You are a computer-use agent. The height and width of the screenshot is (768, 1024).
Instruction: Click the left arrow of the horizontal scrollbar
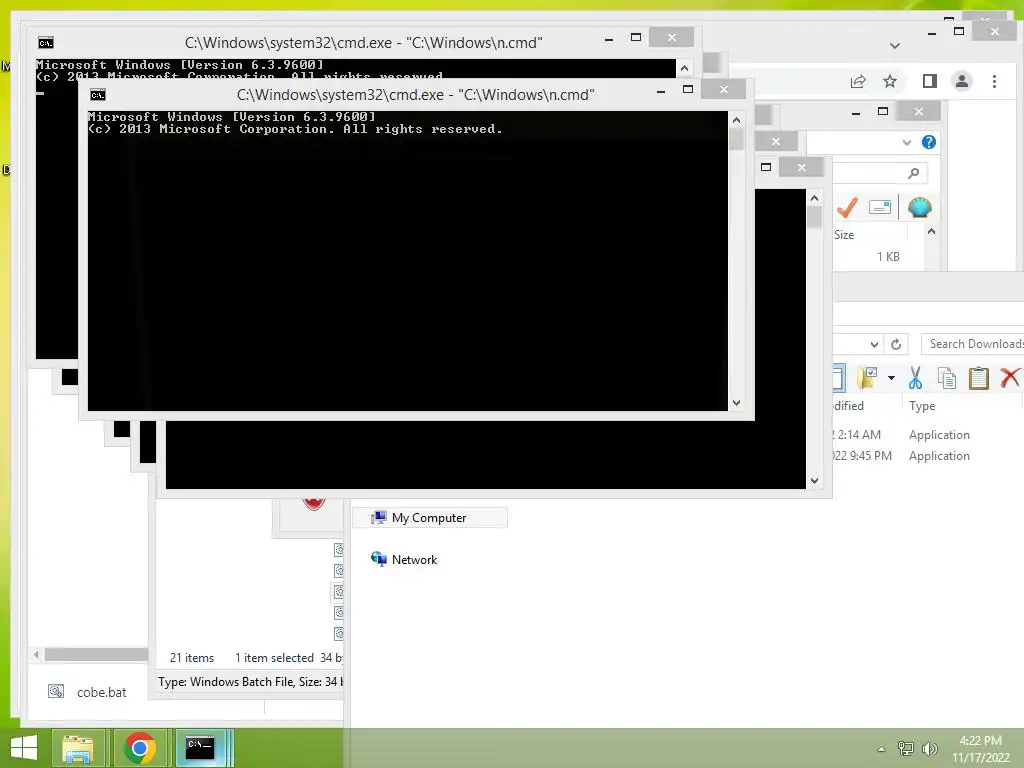[x=36, y=654]
